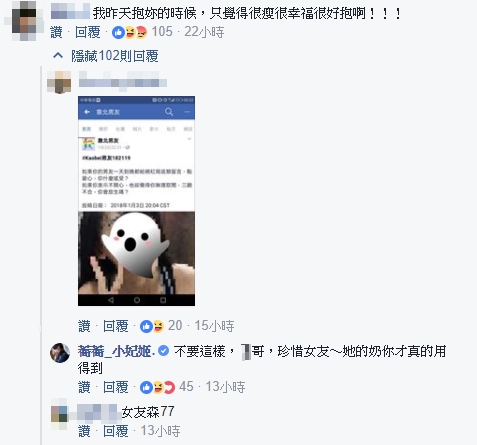Collapse the 隱藏102則回覆 replies chevron
The width and height of the screenshot is (477, 445).
pos(58,56)
